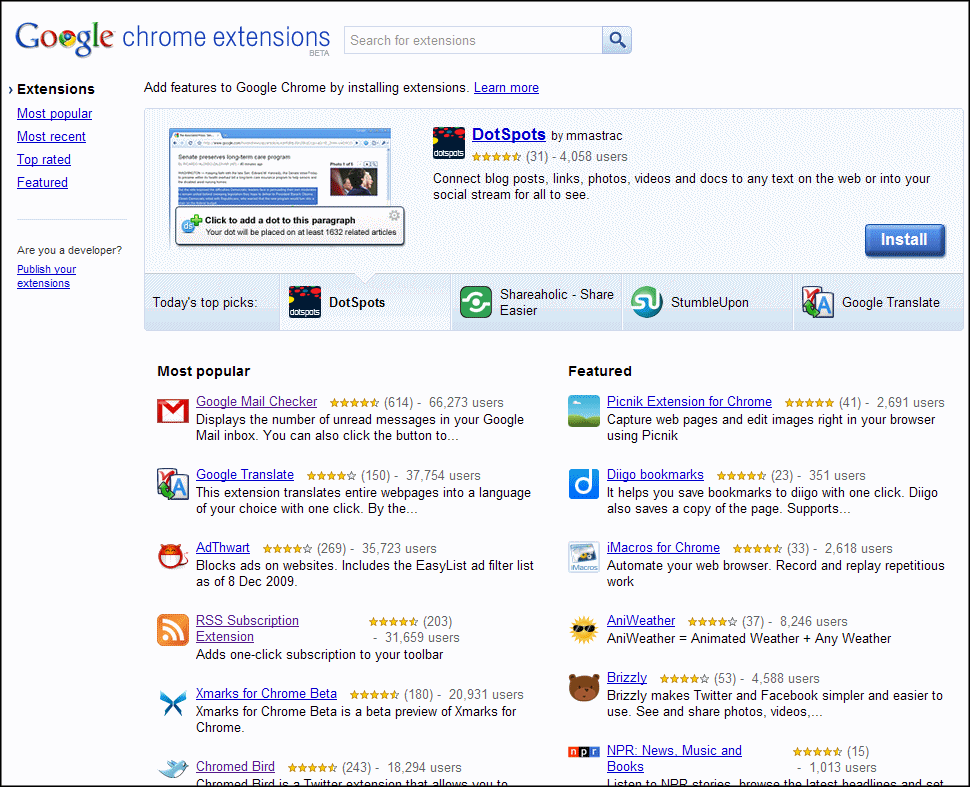This screenshot has height=787, width=970.
Task: Select Shareaholic - Share Easier tab
Action: coord(536,303)
